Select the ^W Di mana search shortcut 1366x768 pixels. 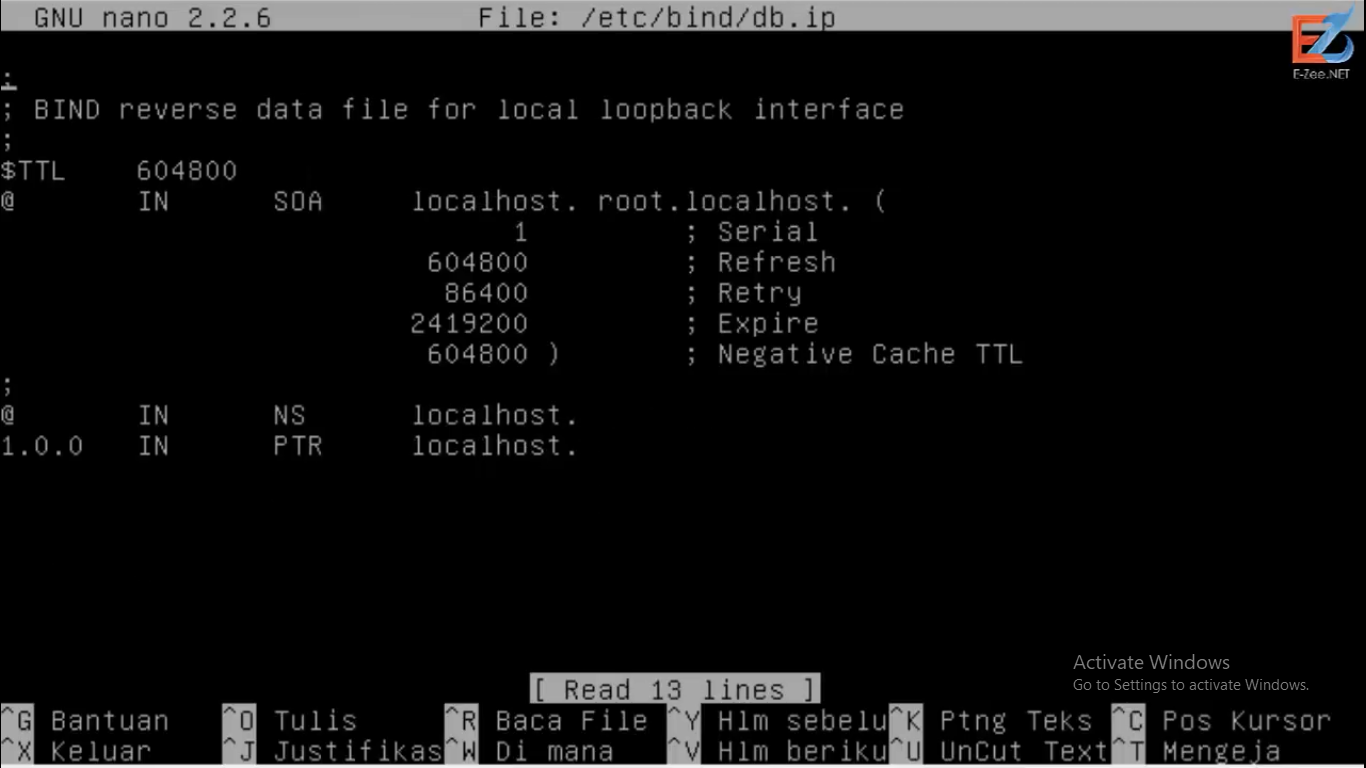pyautogui.click(x=529, y=751)
